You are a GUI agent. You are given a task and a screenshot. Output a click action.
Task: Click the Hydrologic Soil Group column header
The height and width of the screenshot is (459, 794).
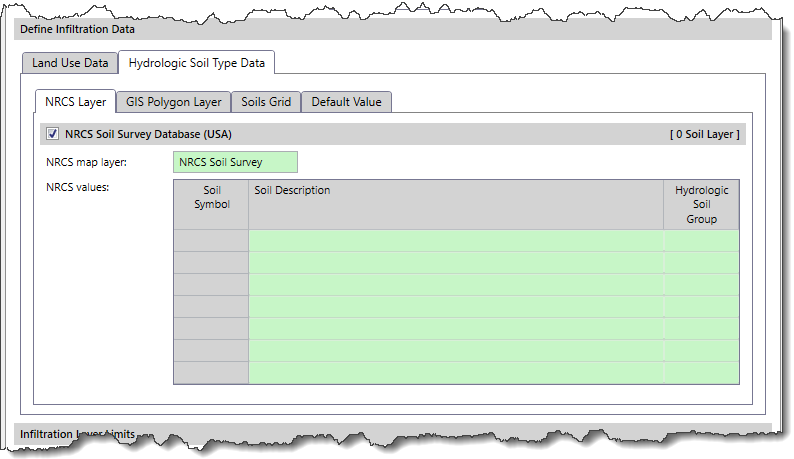coord(701,205)
